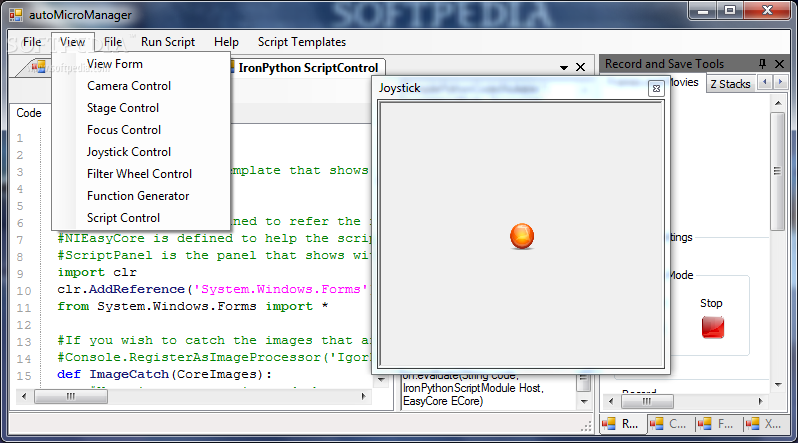
Task: Switch to the Z Stacks tab
Action: tap(730, 84)
